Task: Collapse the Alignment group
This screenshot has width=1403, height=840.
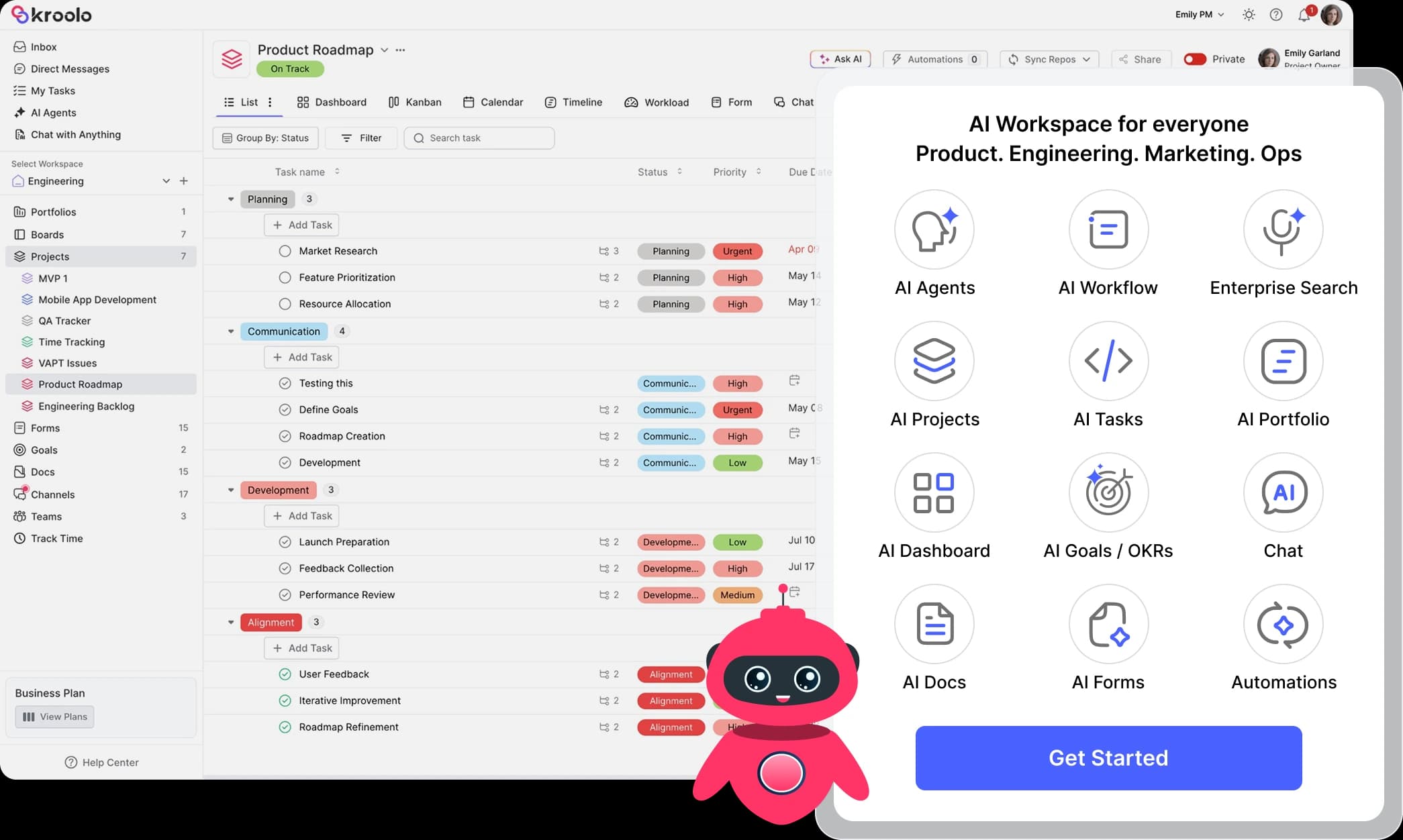Action: coord(231,623)
